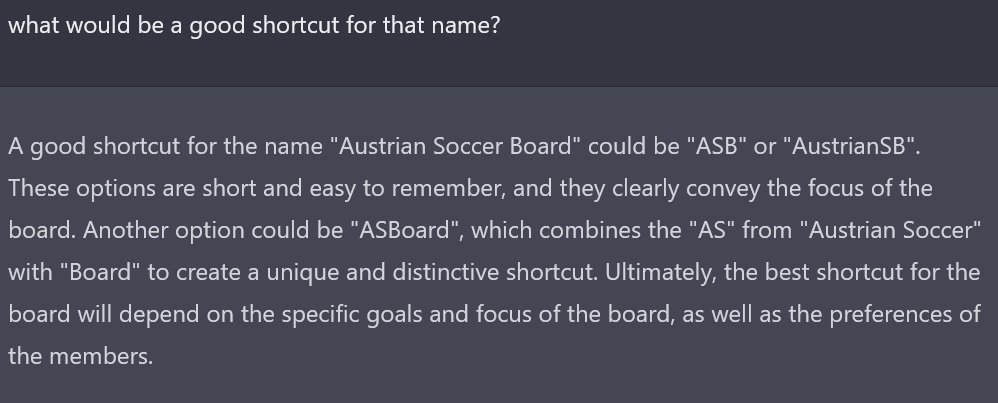Click the suggested shortcut "ASB"
The height and width of the screenshot is (403, 998).
tap(716, 146)
